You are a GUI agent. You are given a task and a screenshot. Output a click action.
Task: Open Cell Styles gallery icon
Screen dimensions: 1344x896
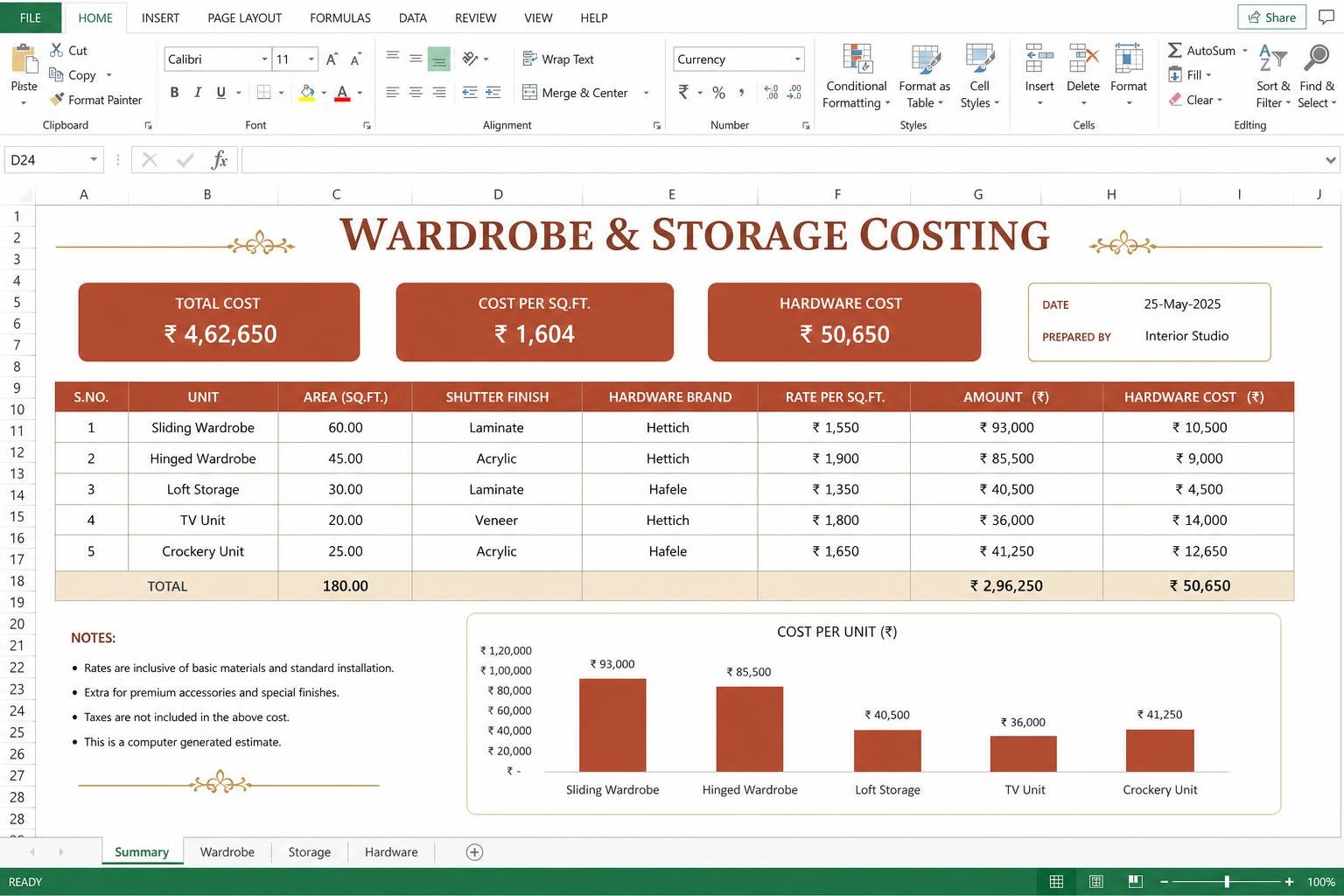point(979,59)
